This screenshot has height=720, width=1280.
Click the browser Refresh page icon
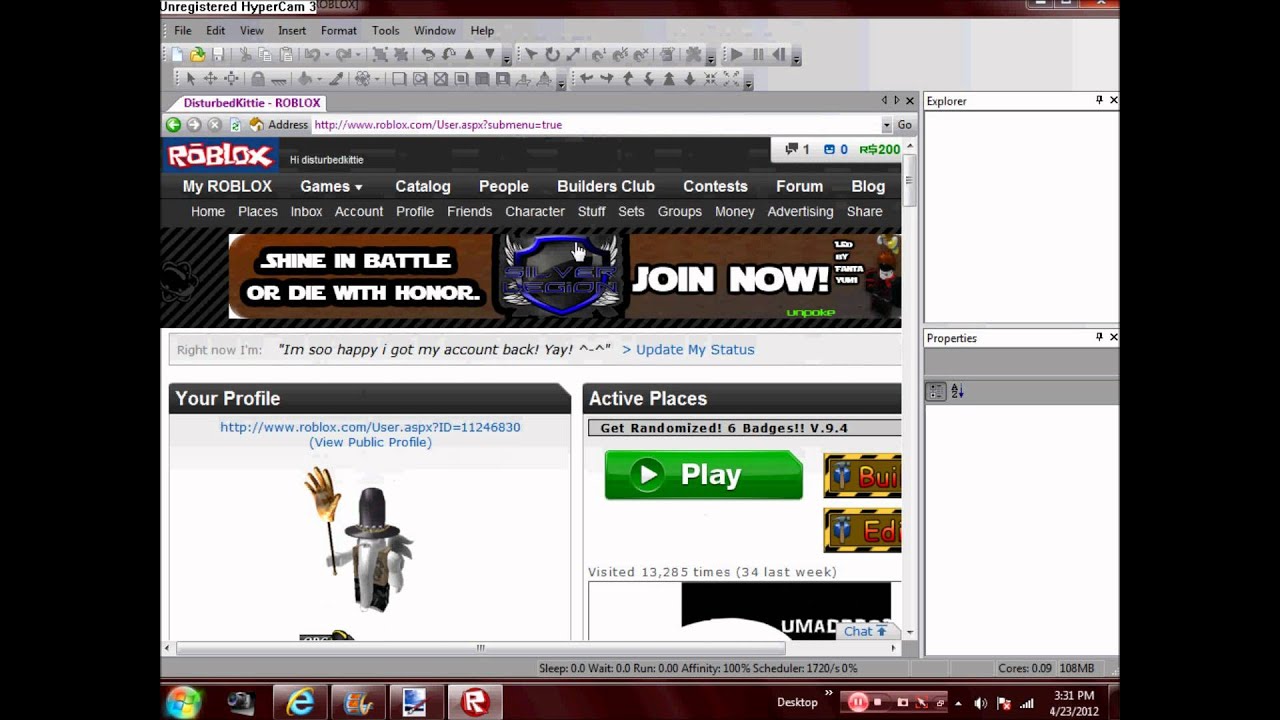pos(235,125)
